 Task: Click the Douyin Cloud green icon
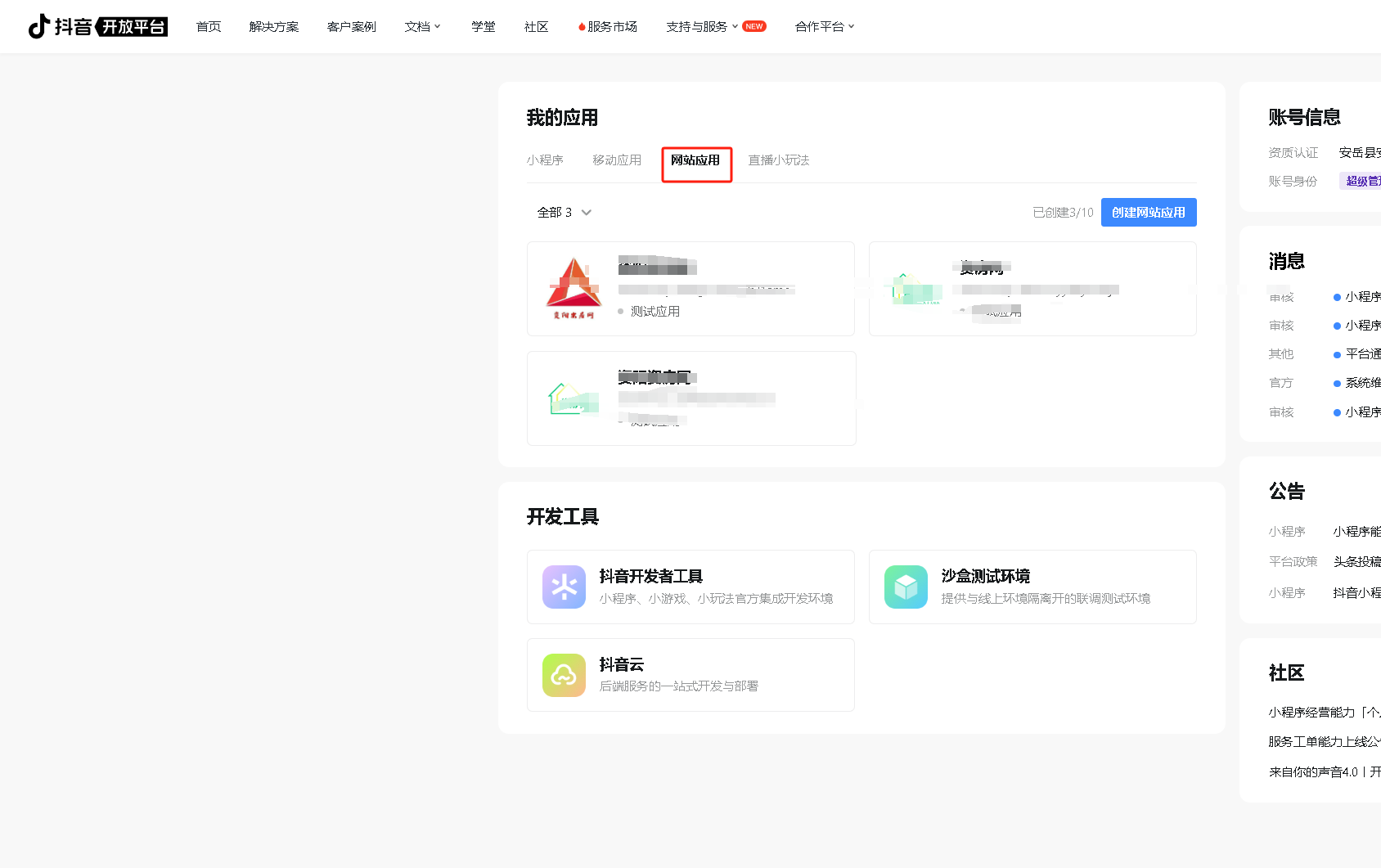pyautogui.click(x=564, y=675)
